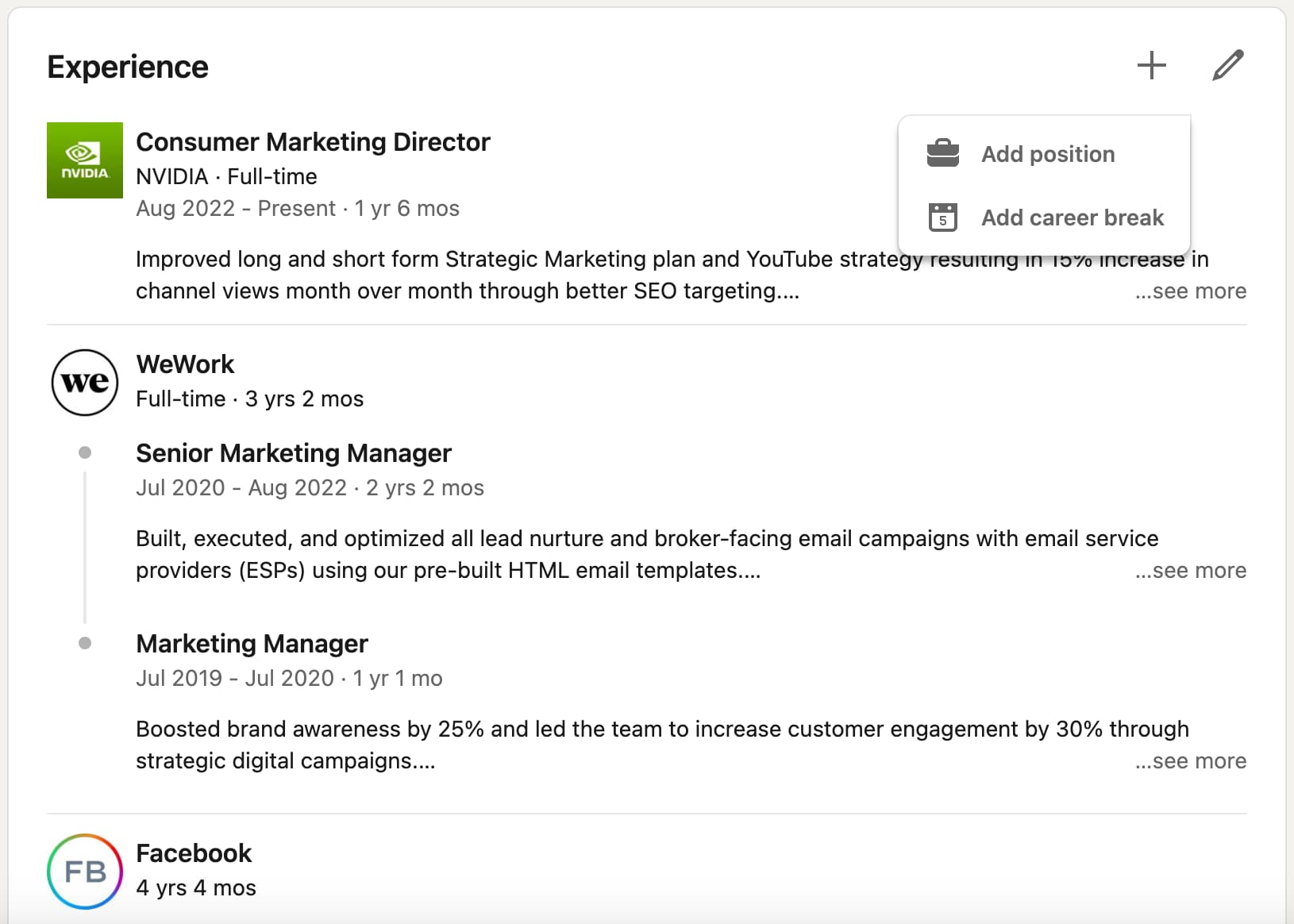Screen dimensions: 1294x924
Task: Open the WeWork company logo
Action: coord(85,383)
